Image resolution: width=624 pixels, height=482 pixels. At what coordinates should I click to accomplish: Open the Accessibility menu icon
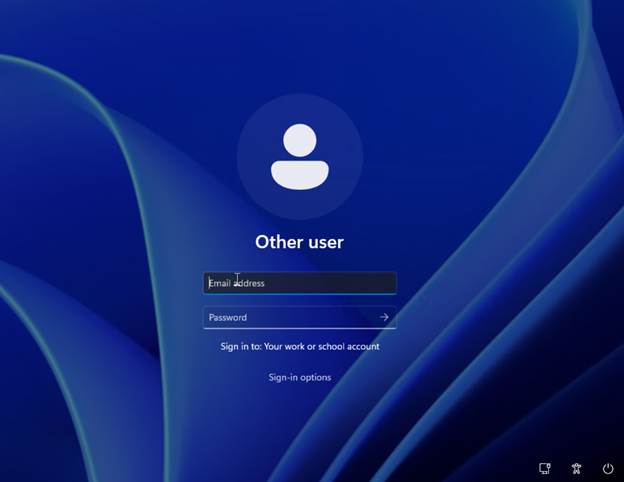pos(576,468)
